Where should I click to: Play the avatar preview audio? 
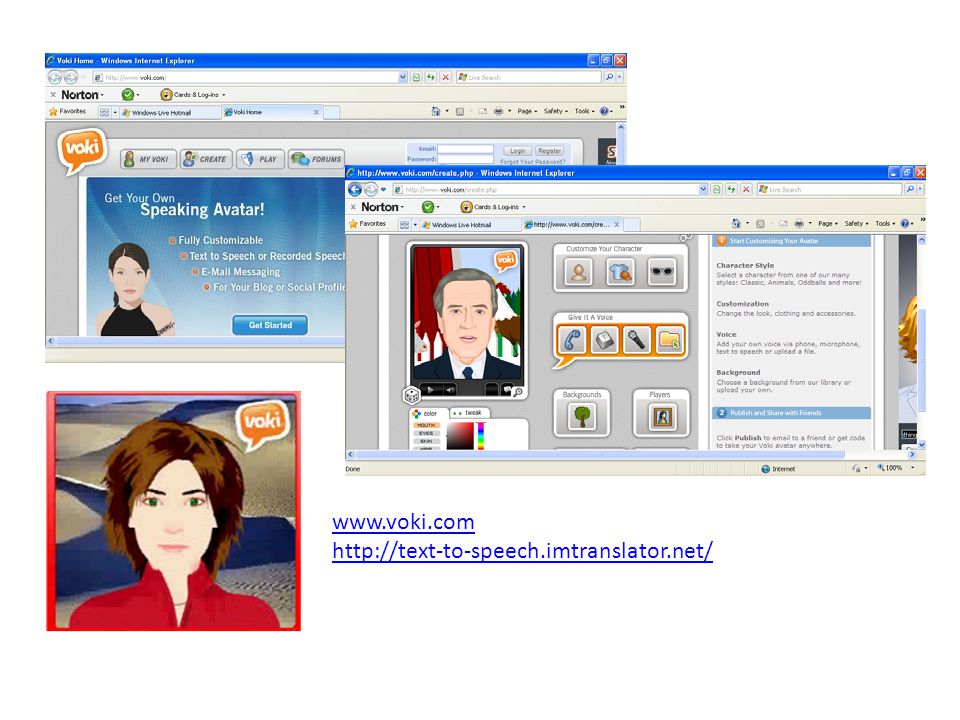tap(430, 389)
